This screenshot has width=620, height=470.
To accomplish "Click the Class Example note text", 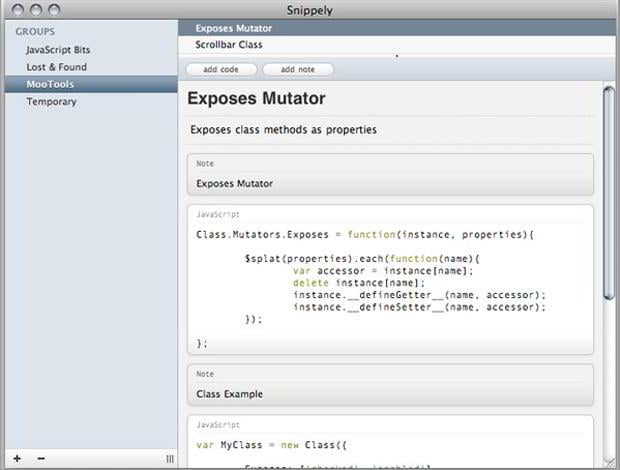I will [x=230, y=394].
